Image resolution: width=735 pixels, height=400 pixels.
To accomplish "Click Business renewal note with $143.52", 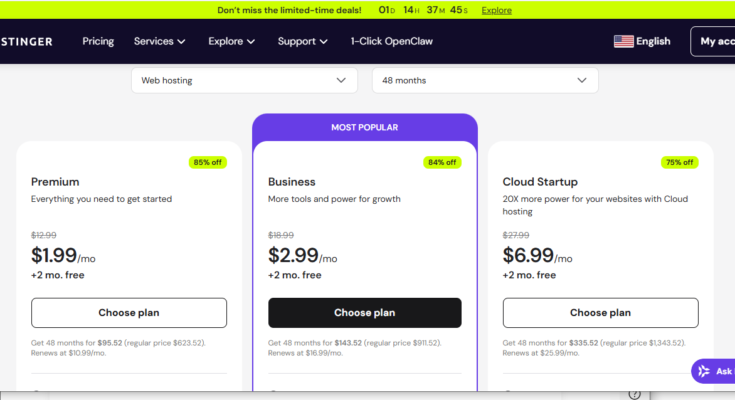I will 354,348.
